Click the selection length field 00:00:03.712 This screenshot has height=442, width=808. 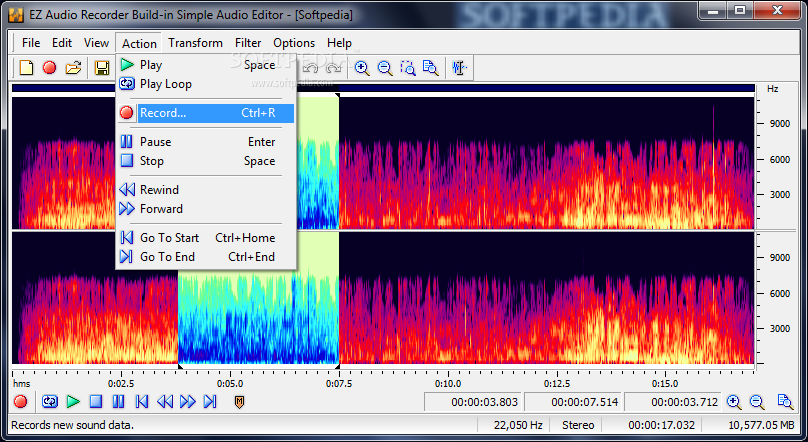pyautogui.click(x=673, y=402)
